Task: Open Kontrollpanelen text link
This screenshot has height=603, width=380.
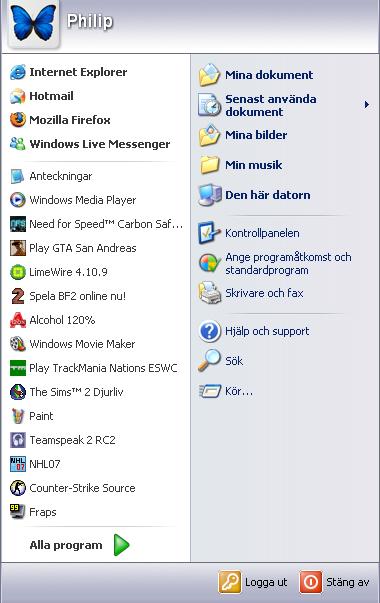Action: tap(262, 233)
